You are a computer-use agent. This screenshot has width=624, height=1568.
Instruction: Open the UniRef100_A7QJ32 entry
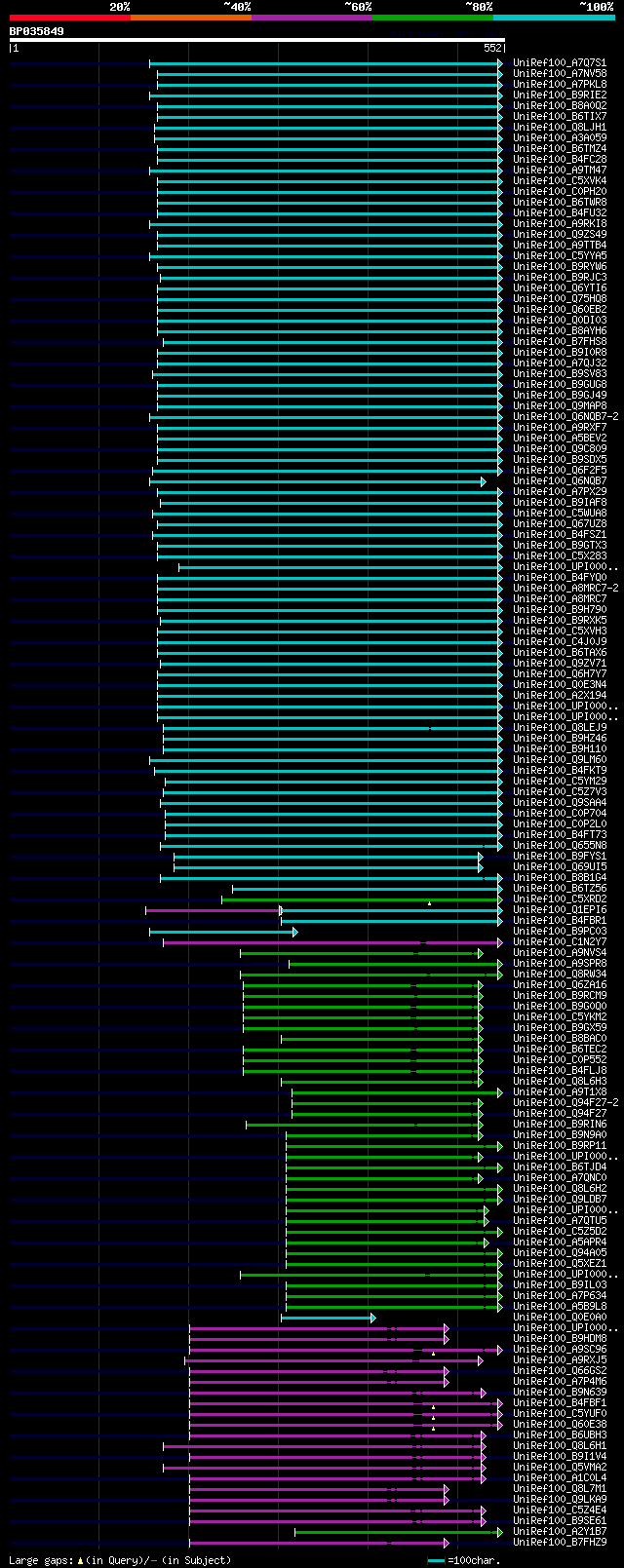click(560, 363)
